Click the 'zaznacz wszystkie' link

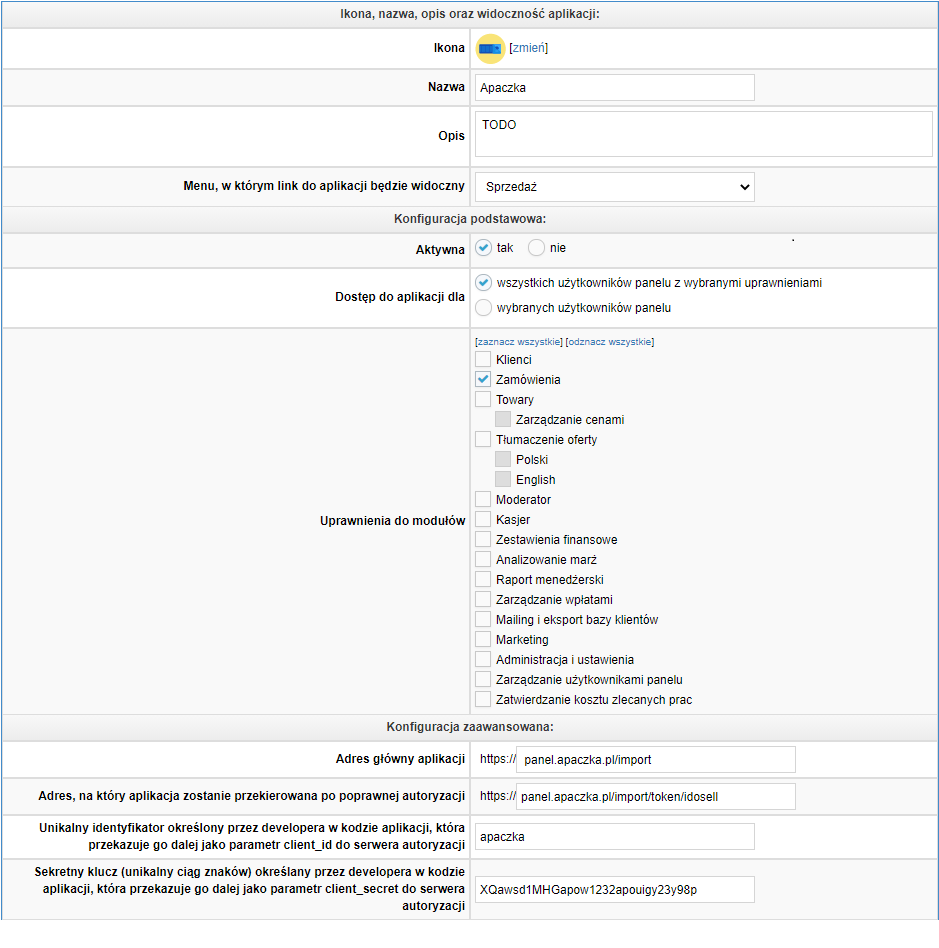click(519, 342)
